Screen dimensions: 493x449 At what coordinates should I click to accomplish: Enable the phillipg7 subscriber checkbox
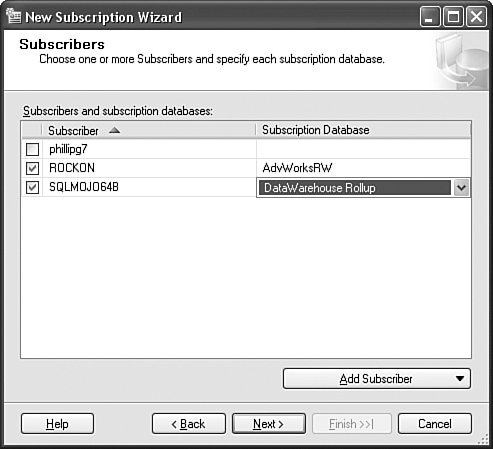click(x=32, y=149)
